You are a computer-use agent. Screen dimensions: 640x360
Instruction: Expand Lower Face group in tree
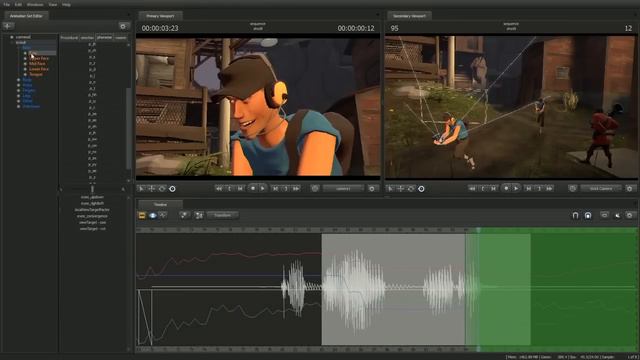point(25,69)
